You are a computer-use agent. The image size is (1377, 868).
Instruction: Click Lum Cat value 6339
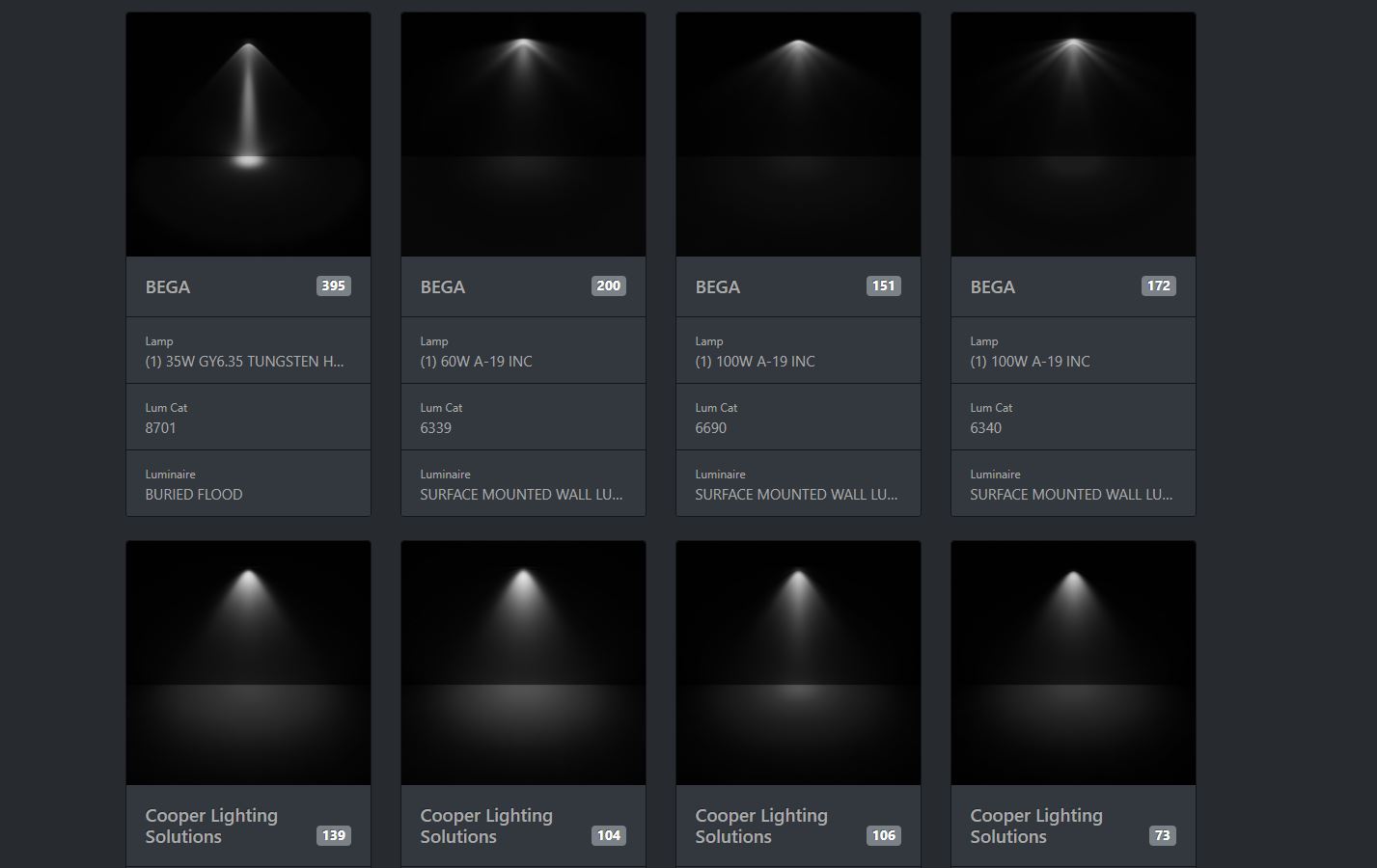(x=436, y=428)
